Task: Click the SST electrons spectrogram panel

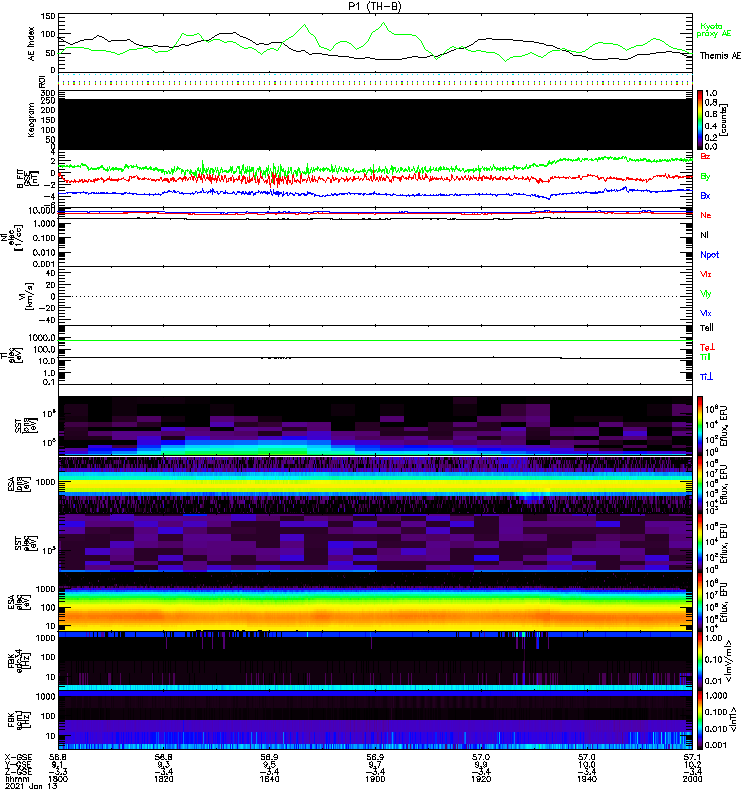Action: click(375, 543)
